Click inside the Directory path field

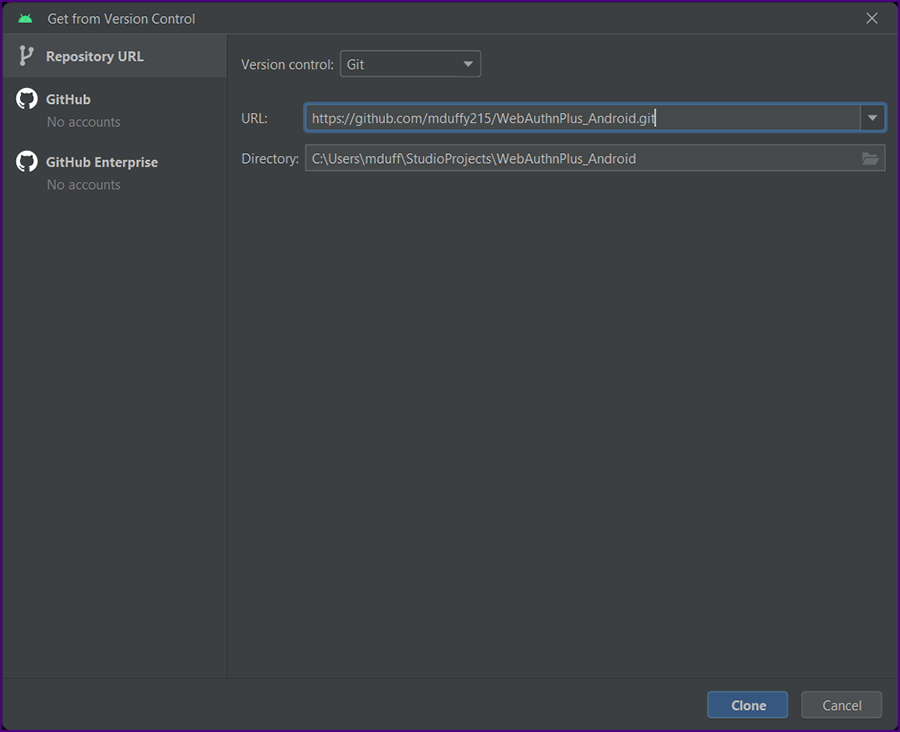point(583,158)
